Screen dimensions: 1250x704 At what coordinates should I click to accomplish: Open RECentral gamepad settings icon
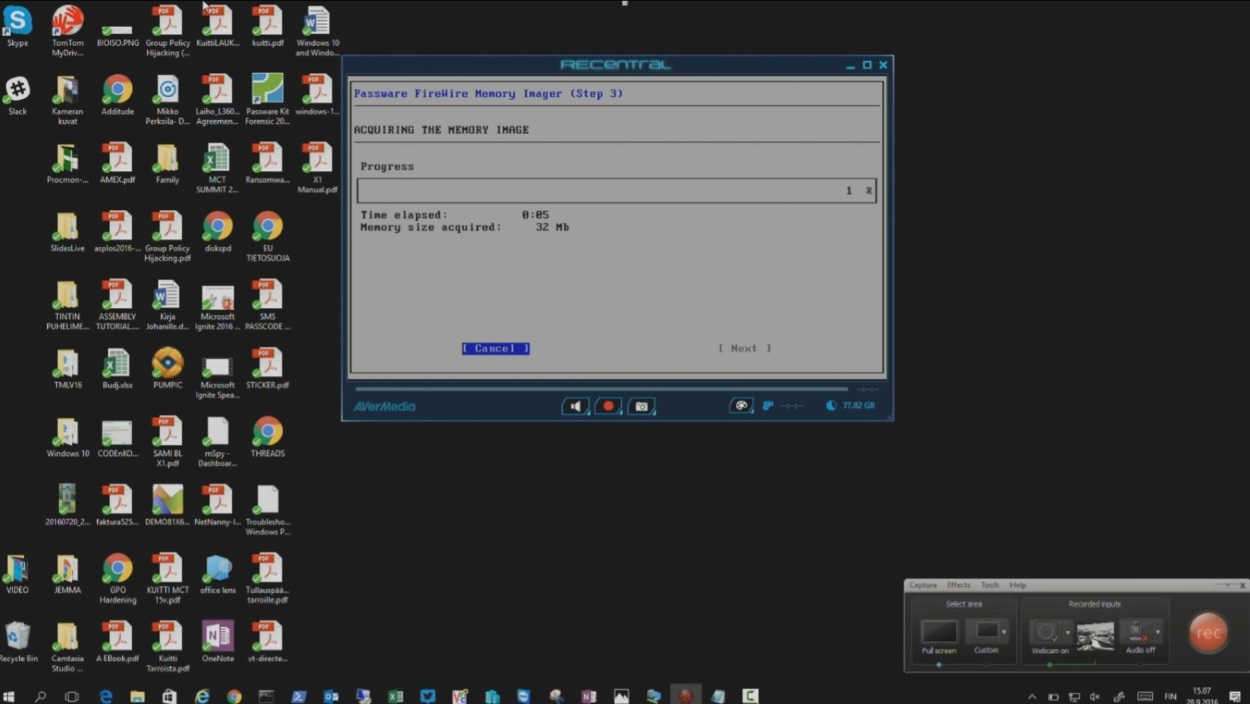point(741,406)
